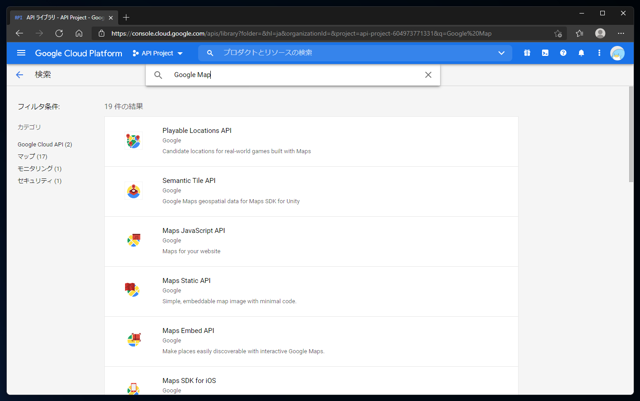Open the API Project selector dropdown
This screenshot has width=640, height=401.
pyautogui.click(x=158, y=53)
